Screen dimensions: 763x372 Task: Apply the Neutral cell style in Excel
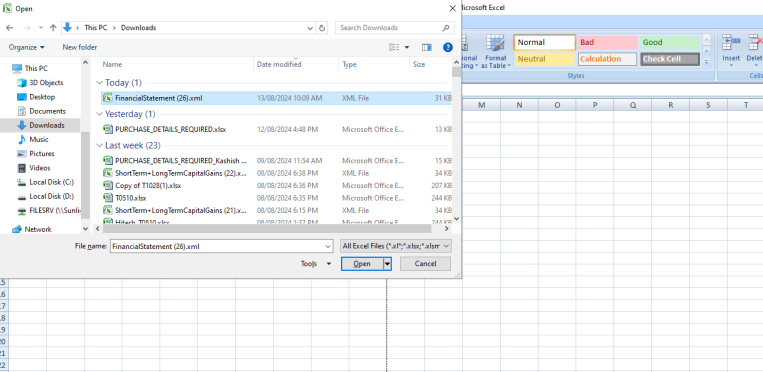(545, 59)
